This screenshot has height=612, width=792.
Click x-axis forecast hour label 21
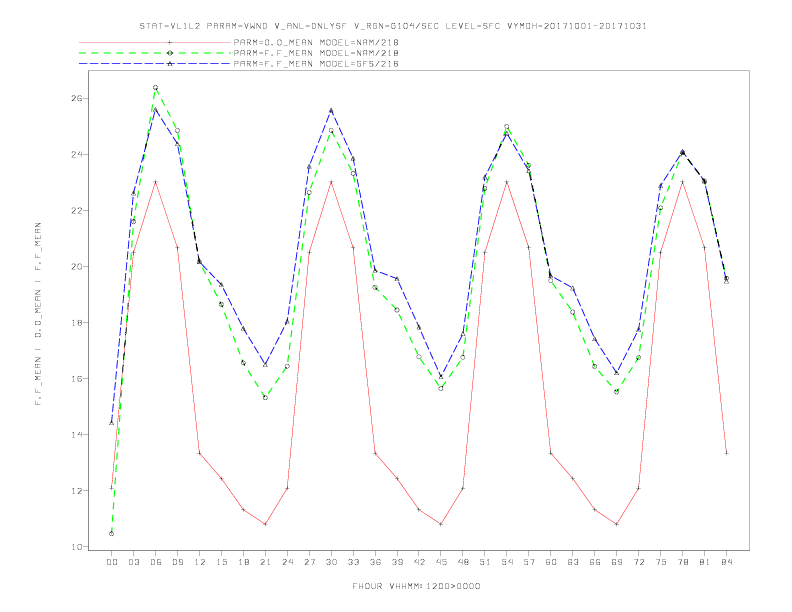pyautogui.click(x=265, y=562)
